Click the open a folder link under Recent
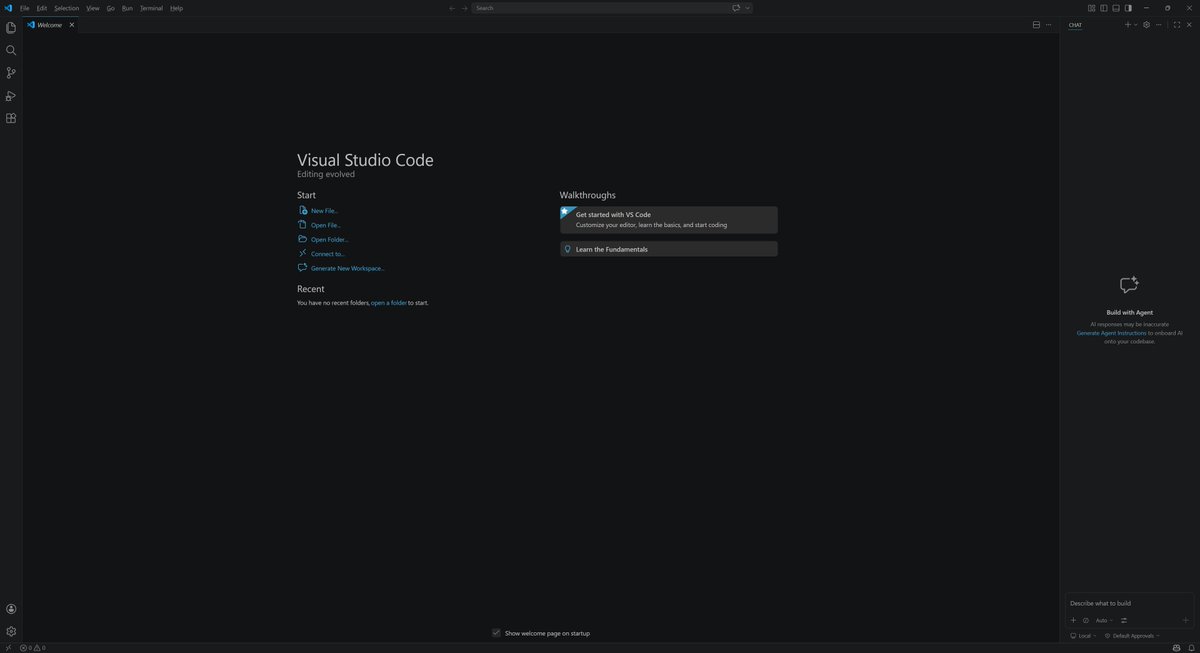The image size is (1200, 653). [389, 302]
